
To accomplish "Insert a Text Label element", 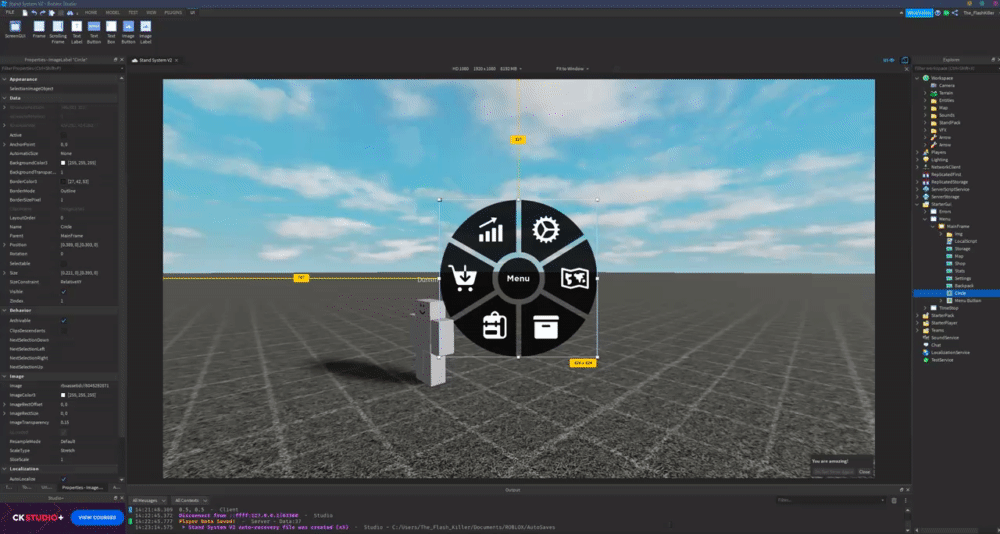I will point(77,32).
